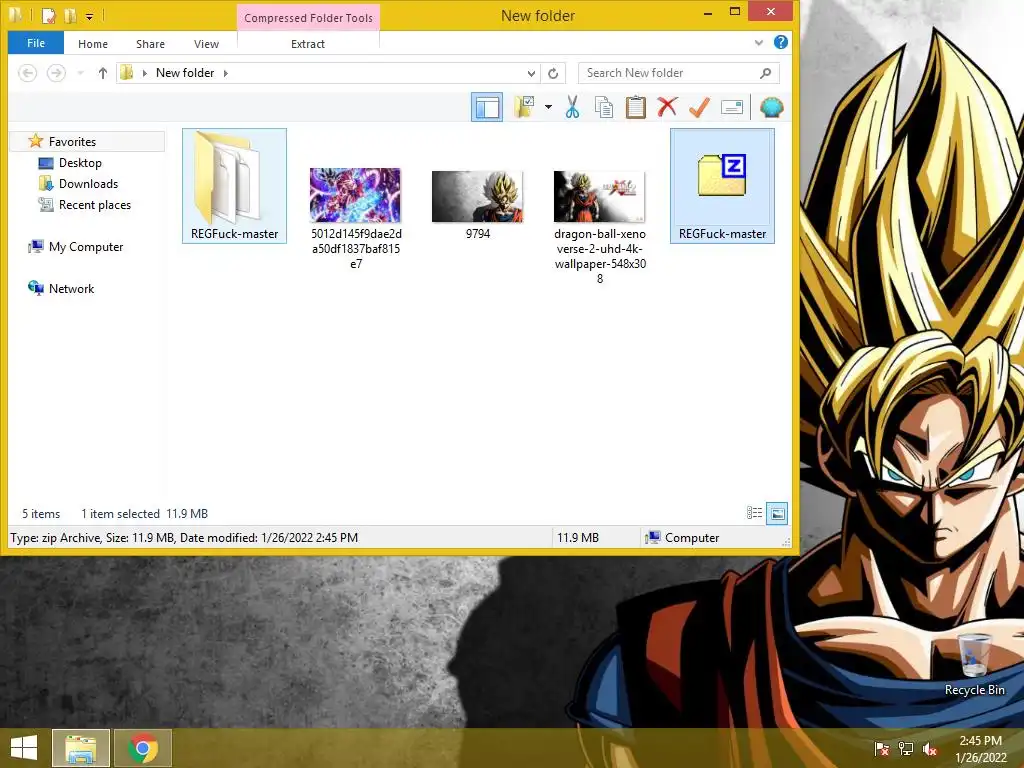Select My Computer in the navigation pane
This screenshot has height=768, width=1024.
pyautogui.click(x=86, y=247)
